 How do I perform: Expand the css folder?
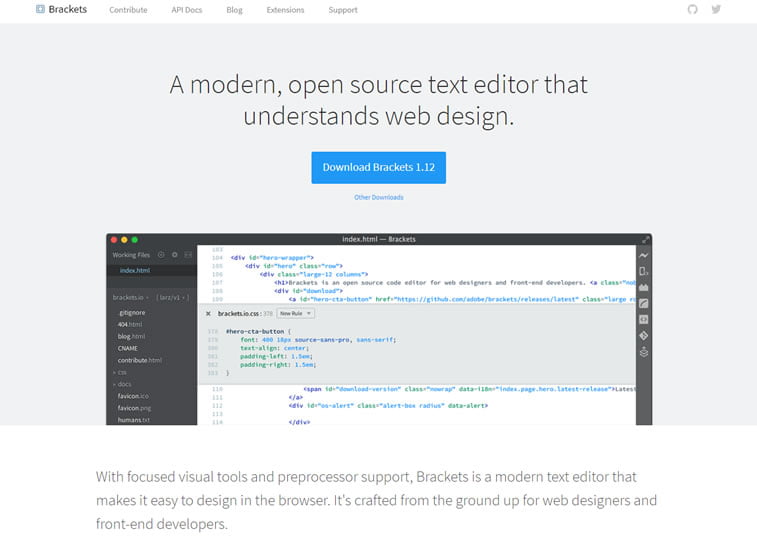pyautogui.click(x=120, y=372)
